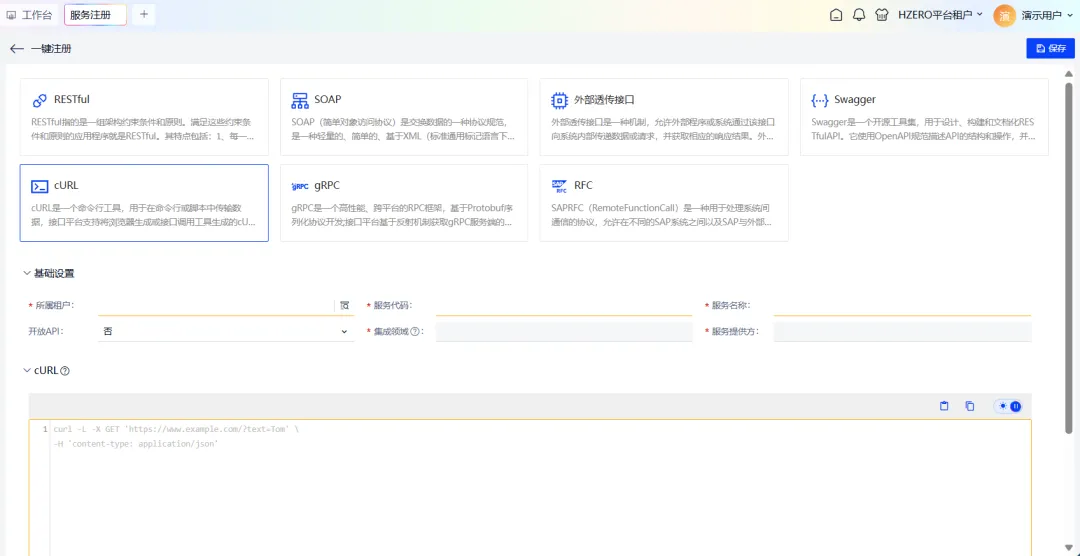The image size is (1080, 556).
Task: Click the 服务代码 input field
Action: tap(563, 305)
